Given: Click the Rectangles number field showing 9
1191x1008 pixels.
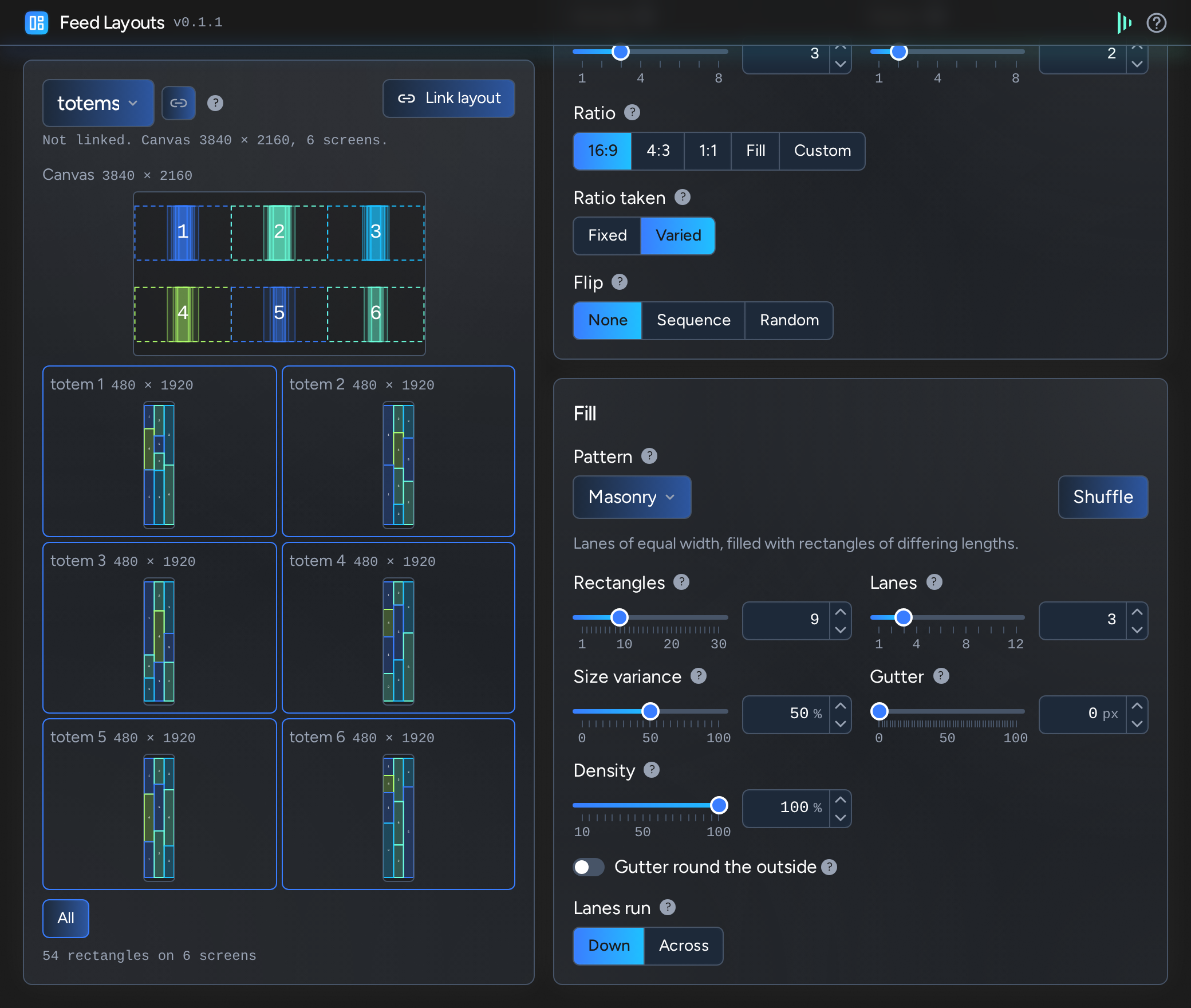Looking at the screenshot, I should pos(786,621).
